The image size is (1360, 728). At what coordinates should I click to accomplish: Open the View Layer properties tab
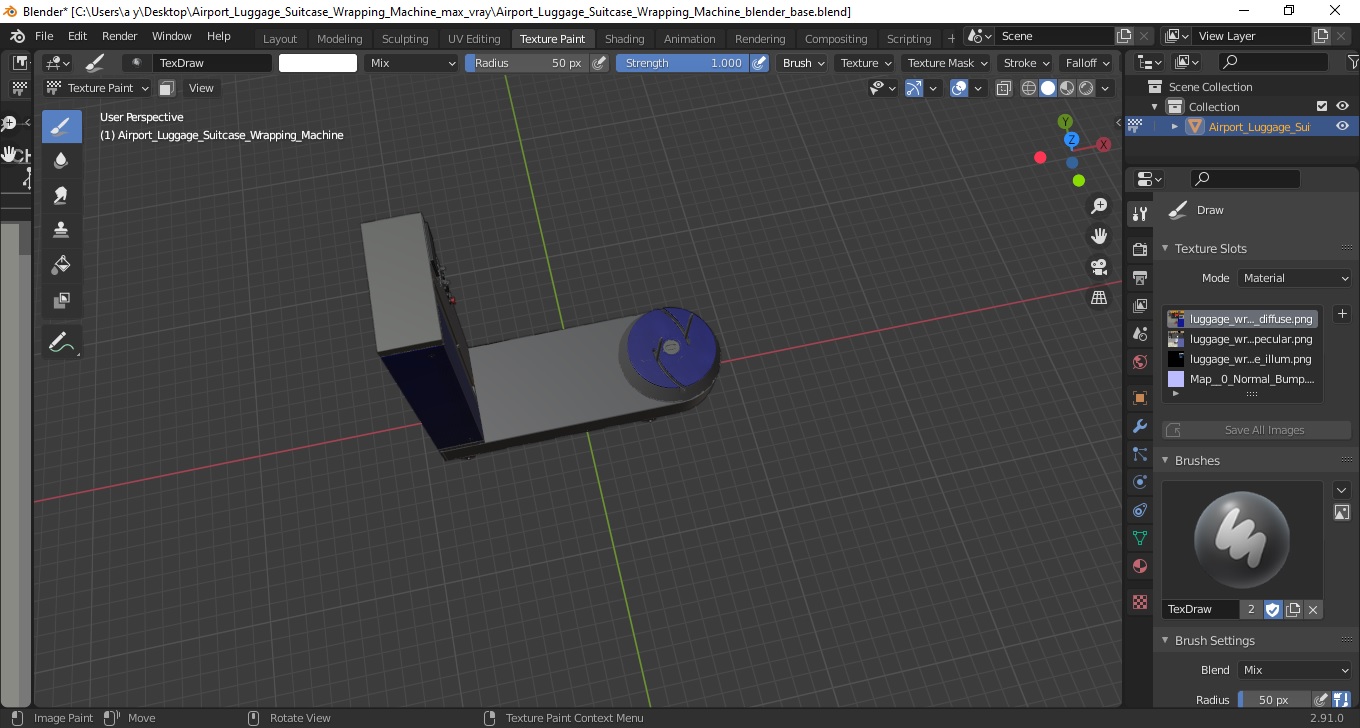pyautogui.click(x=1139, y=305)
